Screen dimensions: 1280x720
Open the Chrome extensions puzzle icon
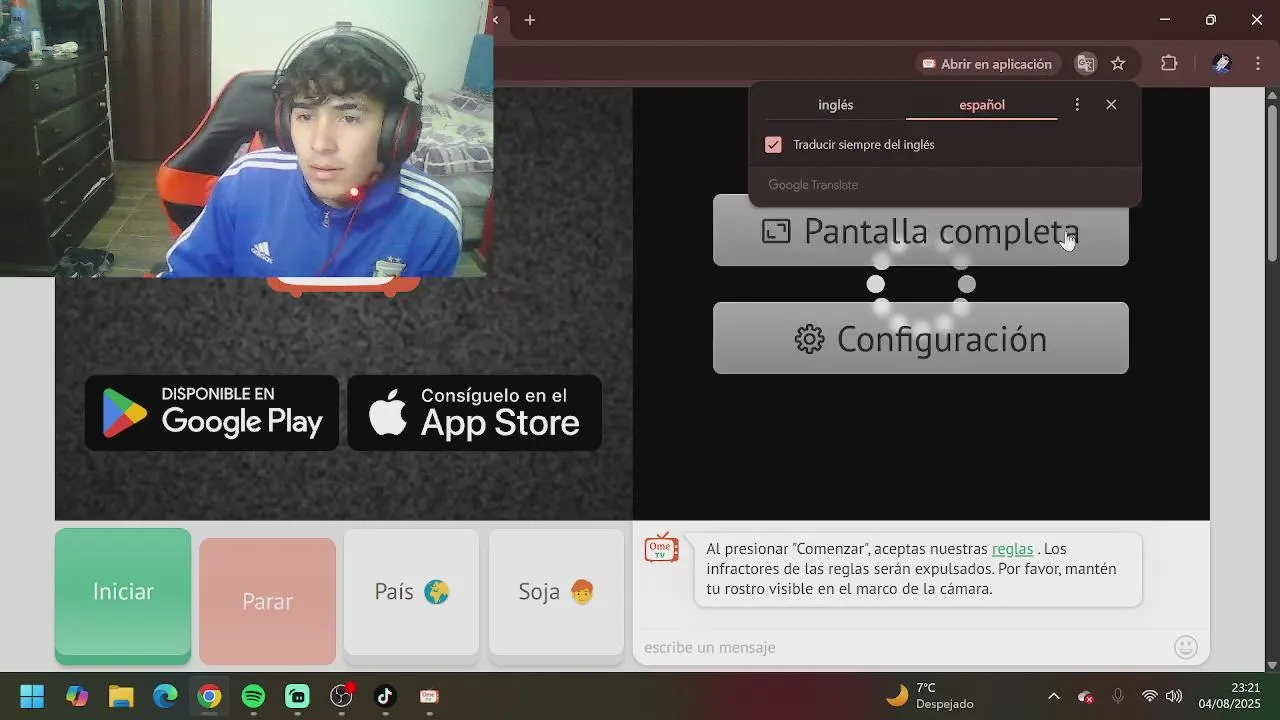1169,64
